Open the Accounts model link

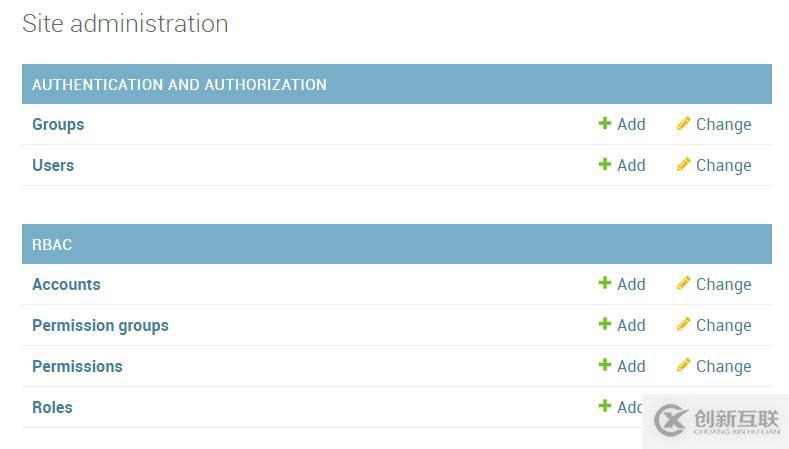point(66,284)
